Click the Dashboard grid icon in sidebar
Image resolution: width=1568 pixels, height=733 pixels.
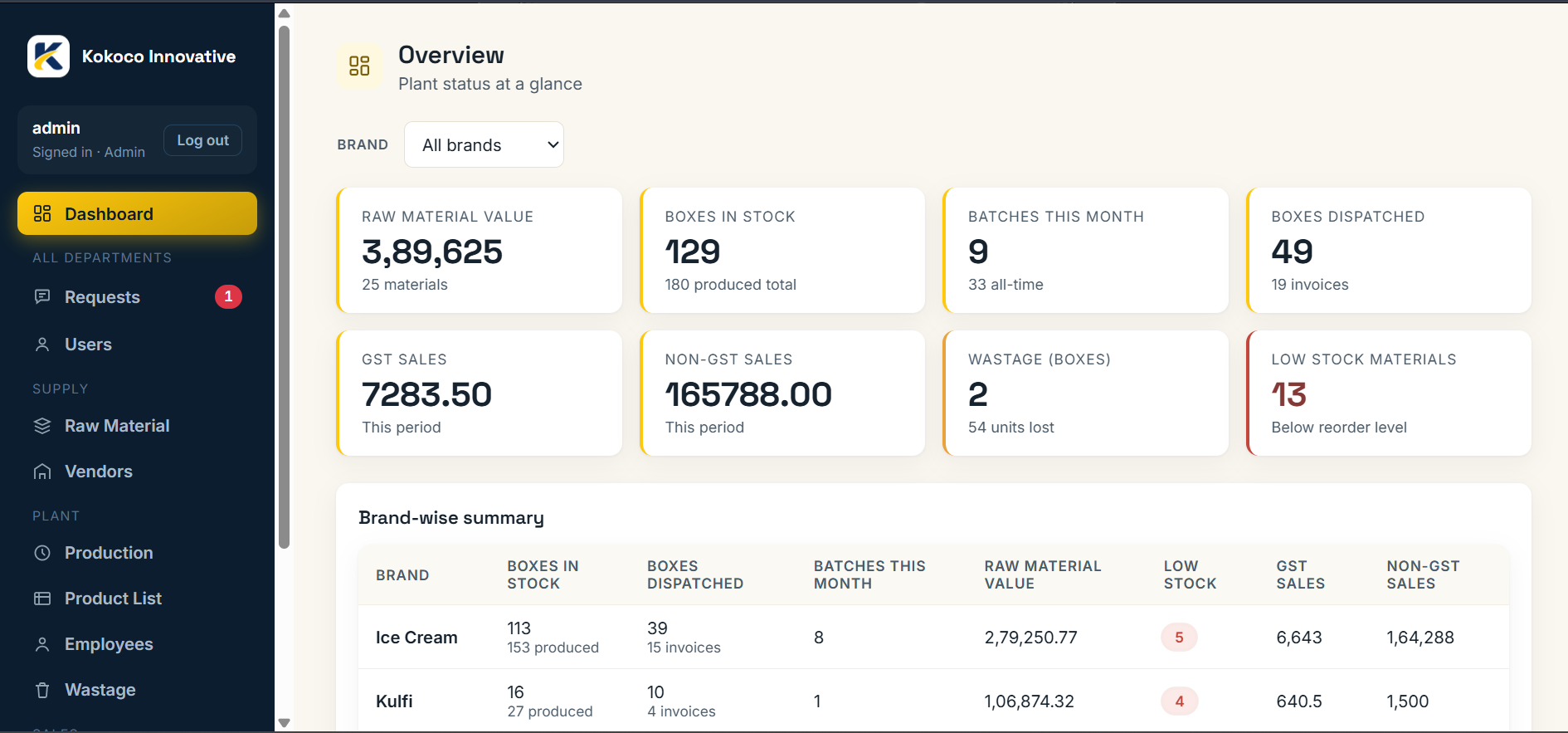point(42,214)
